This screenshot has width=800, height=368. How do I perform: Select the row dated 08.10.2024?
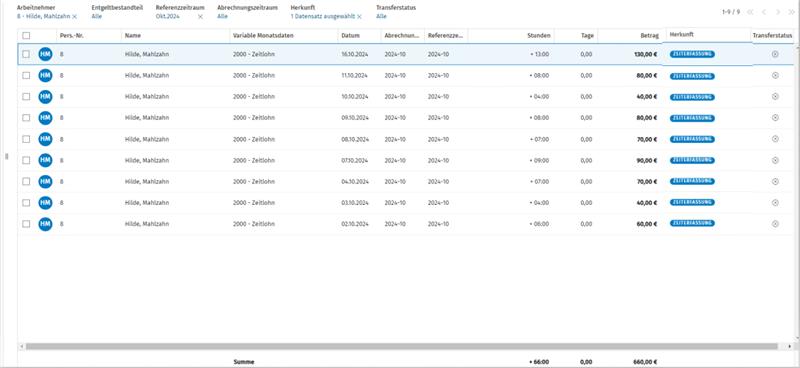pyautogui.click(x=27, y=139)
